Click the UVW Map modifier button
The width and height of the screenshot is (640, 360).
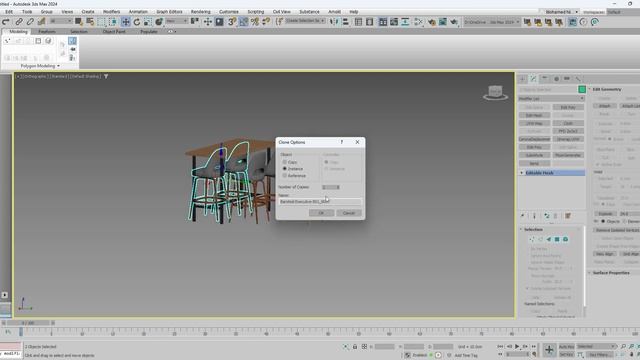(x=534, y=123)
